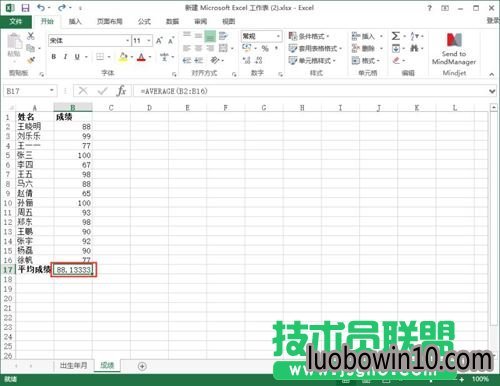
Task: Click the Insert Function fx icon
Action: pos(121,91)
